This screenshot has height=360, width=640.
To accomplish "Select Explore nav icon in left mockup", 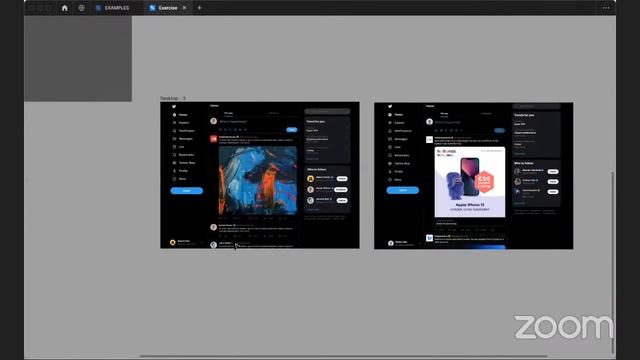I will 174,123.
